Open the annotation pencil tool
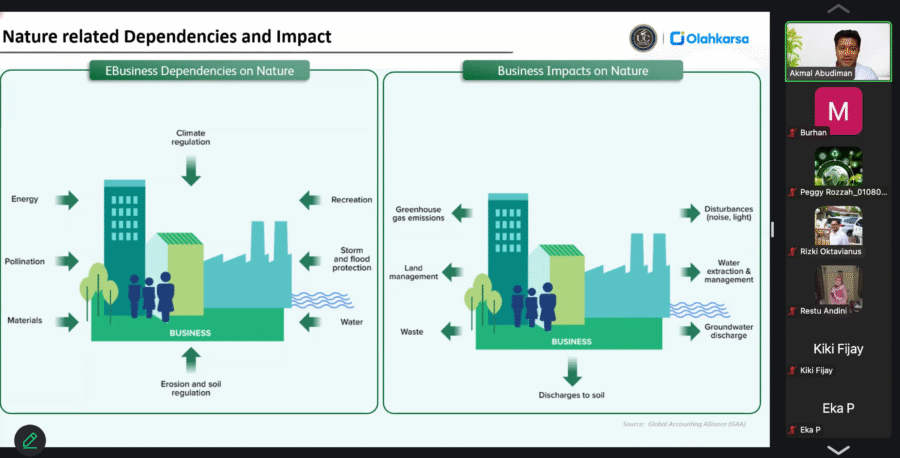 [30, 439]
